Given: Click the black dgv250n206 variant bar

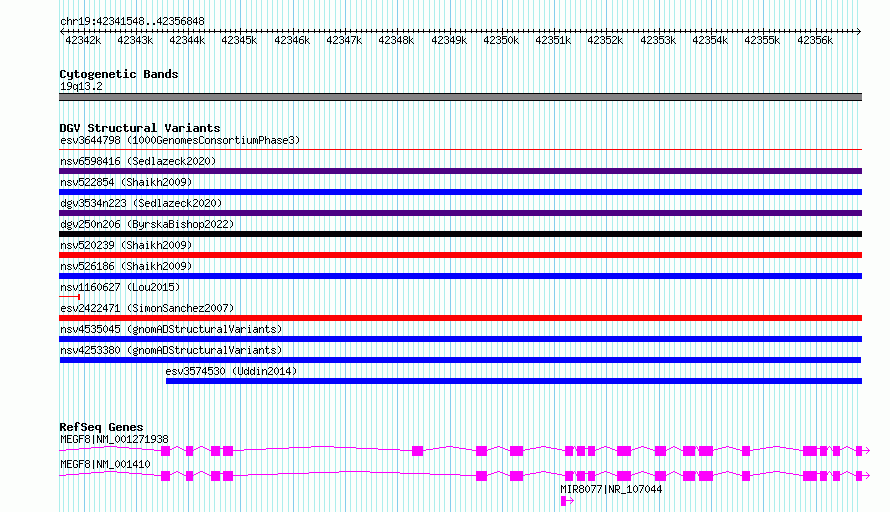Looking at the screenshot, I should [460, 234].
